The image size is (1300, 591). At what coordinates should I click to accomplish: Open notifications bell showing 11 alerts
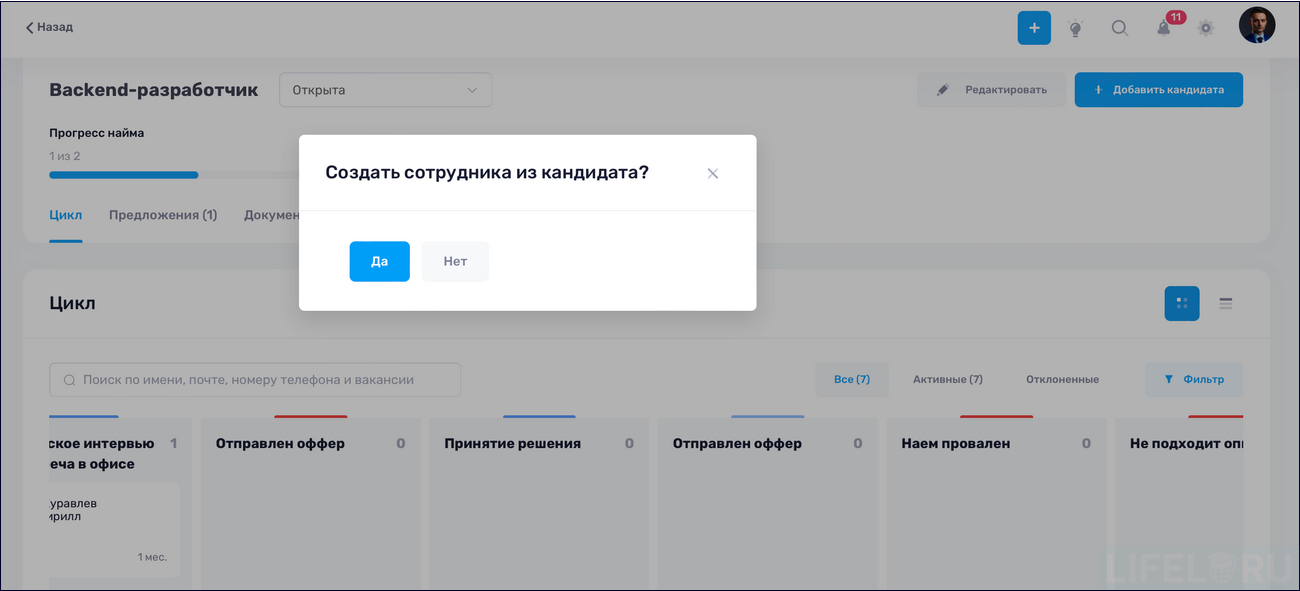click(1163, 28)
